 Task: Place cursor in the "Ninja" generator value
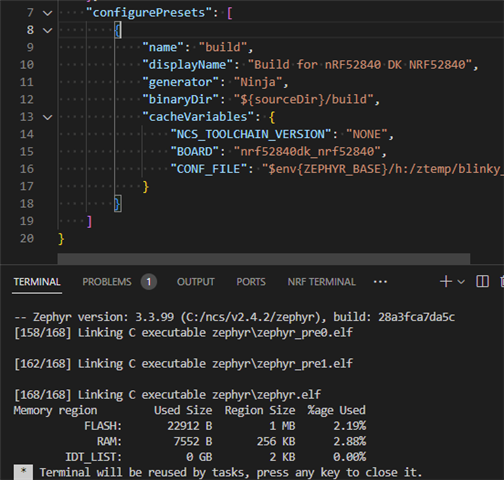pyautogui.click(x=258, y=82)
